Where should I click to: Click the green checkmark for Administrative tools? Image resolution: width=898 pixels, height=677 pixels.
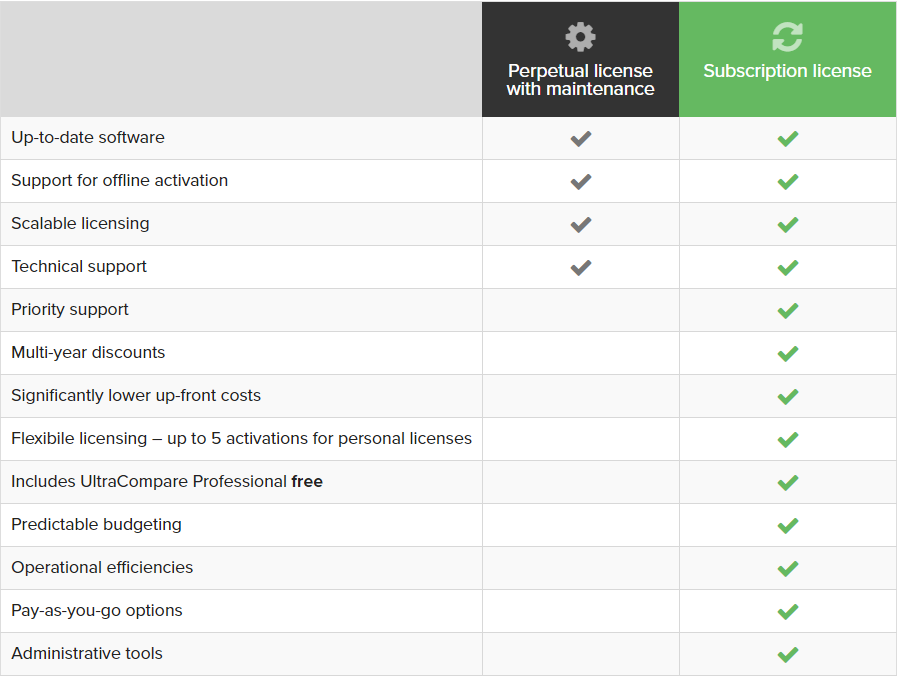coord(788,655)
